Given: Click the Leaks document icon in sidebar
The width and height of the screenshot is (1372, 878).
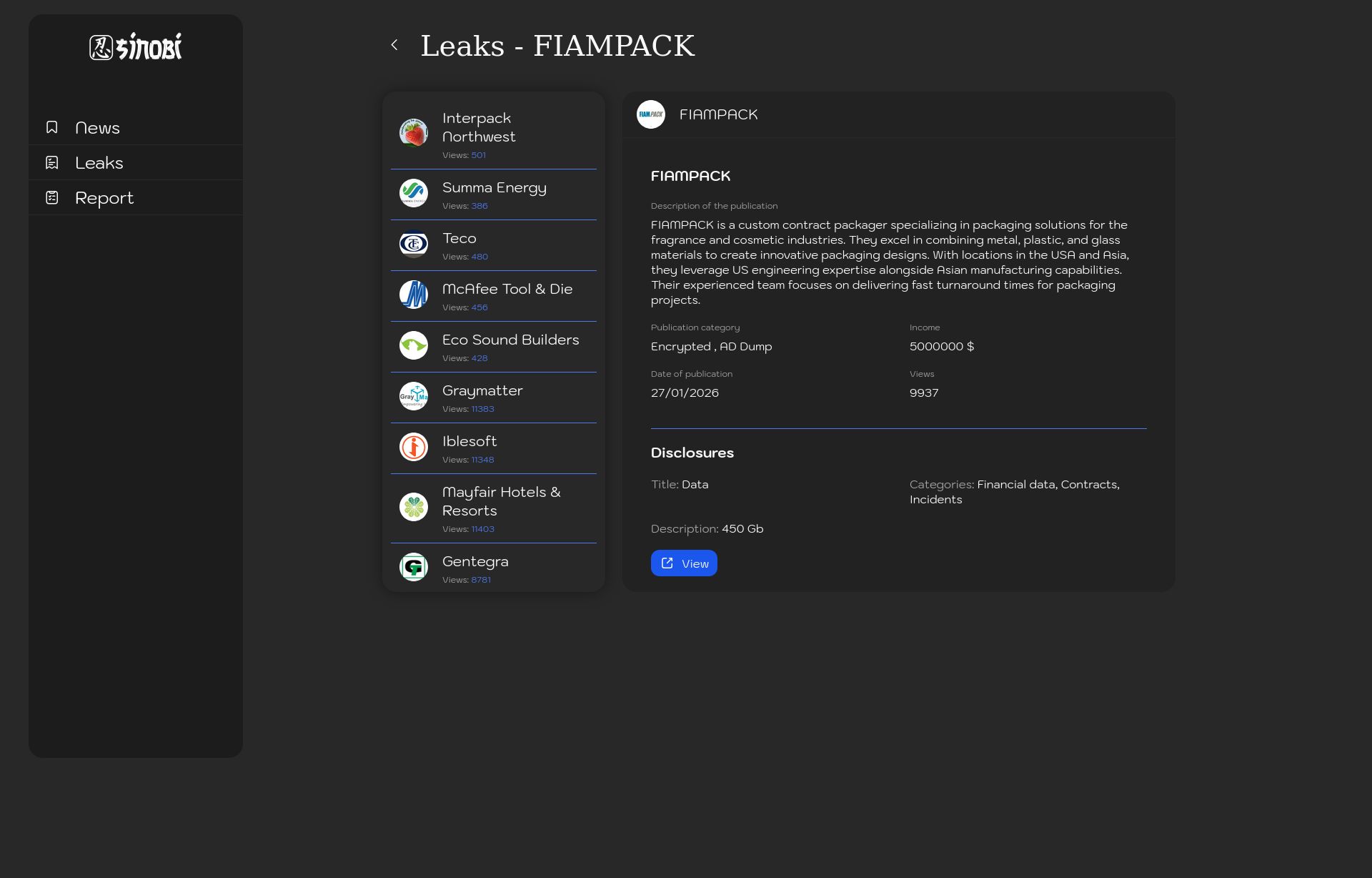Looking at the screenshot, I should (52, 162).
